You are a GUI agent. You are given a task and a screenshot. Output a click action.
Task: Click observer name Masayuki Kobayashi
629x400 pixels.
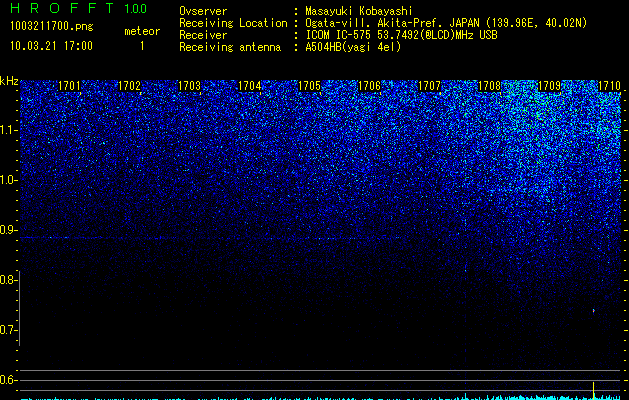pyautogui.click(x=359, y=11)
